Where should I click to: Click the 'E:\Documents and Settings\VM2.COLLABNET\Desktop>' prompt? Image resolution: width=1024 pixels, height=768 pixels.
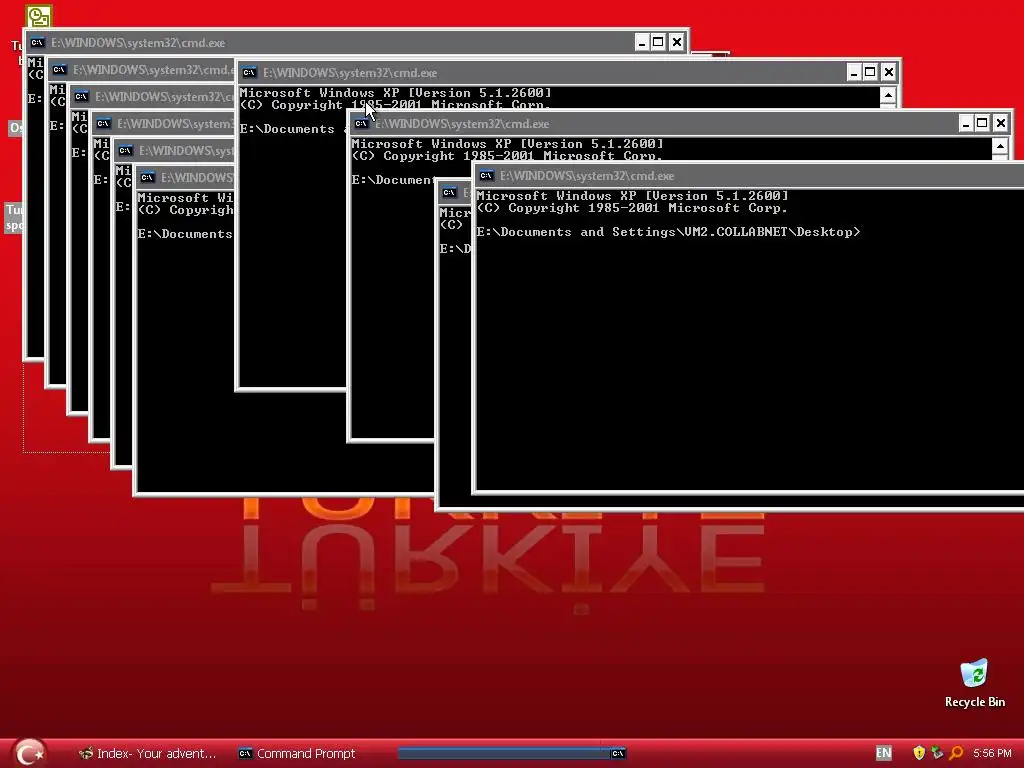pos(669,232)
